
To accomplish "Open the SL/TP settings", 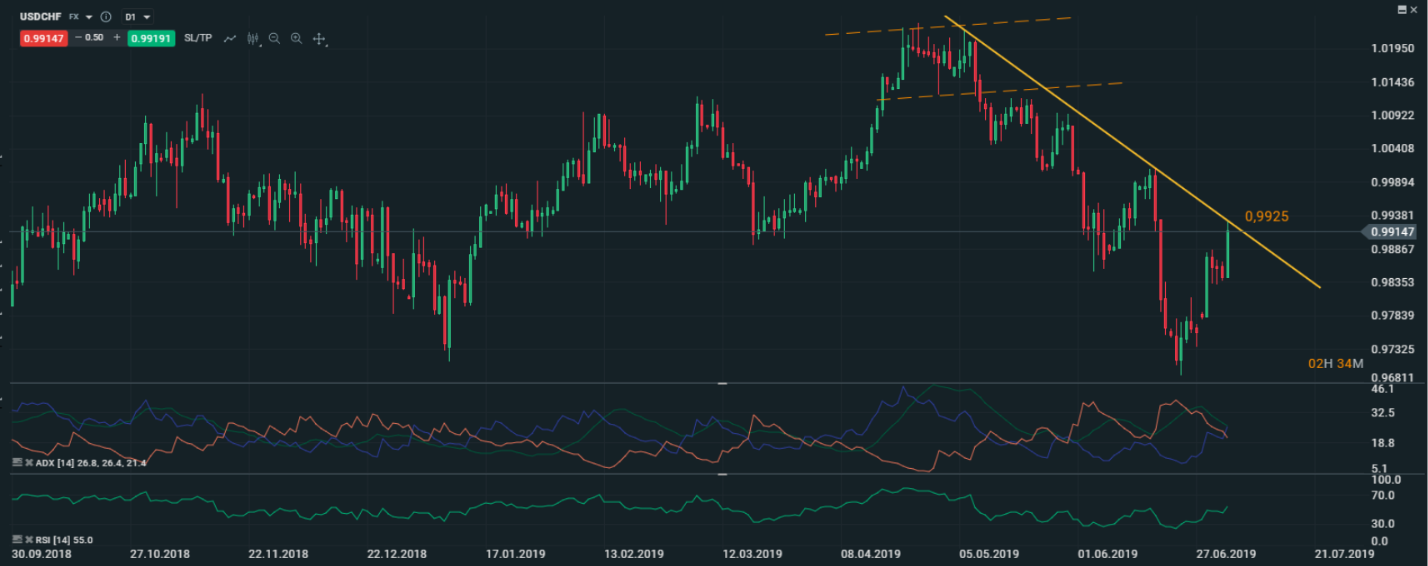I will tap(198, 38).
